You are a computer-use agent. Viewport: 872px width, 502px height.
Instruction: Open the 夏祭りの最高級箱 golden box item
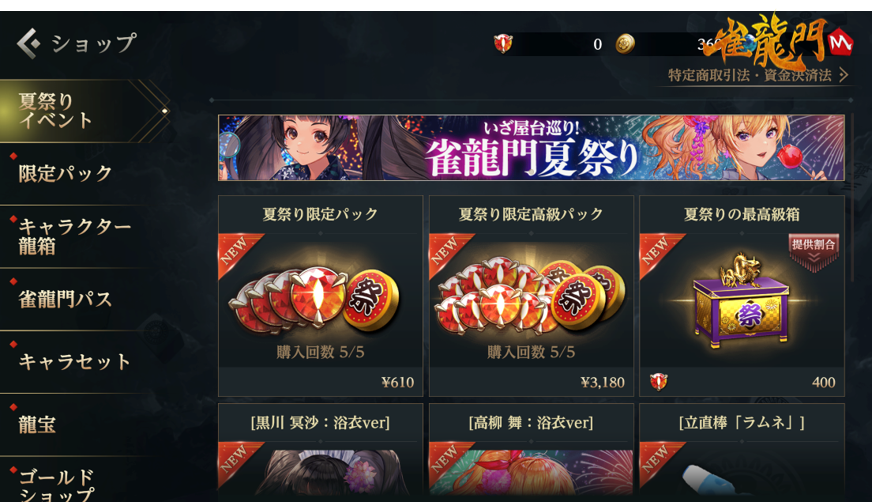741,301
